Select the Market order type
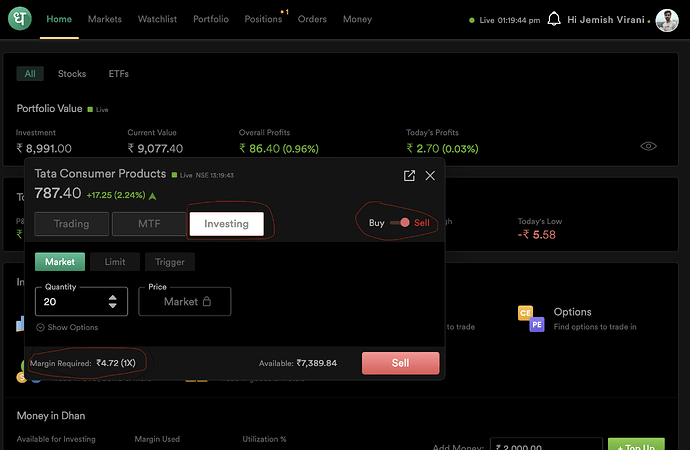This screenshot has width=690, height=450. click(59, 262)
